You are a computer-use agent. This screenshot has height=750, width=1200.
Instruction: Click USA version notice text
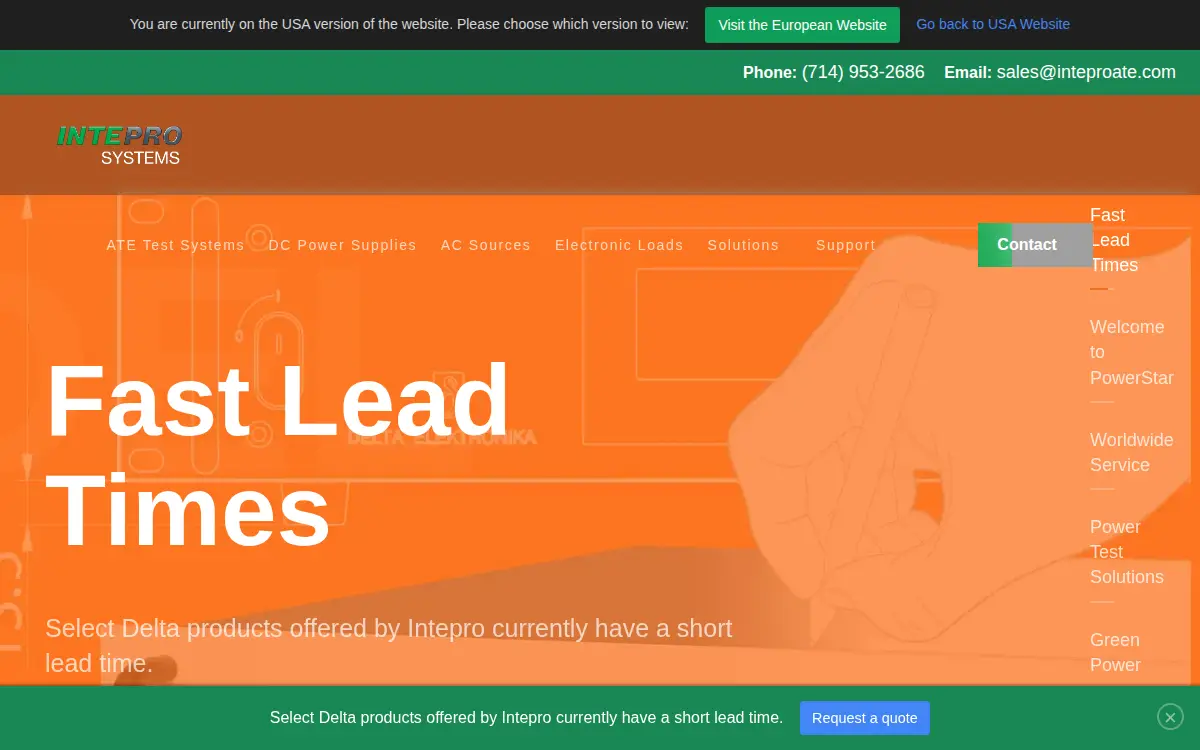[x=409, y=24]
